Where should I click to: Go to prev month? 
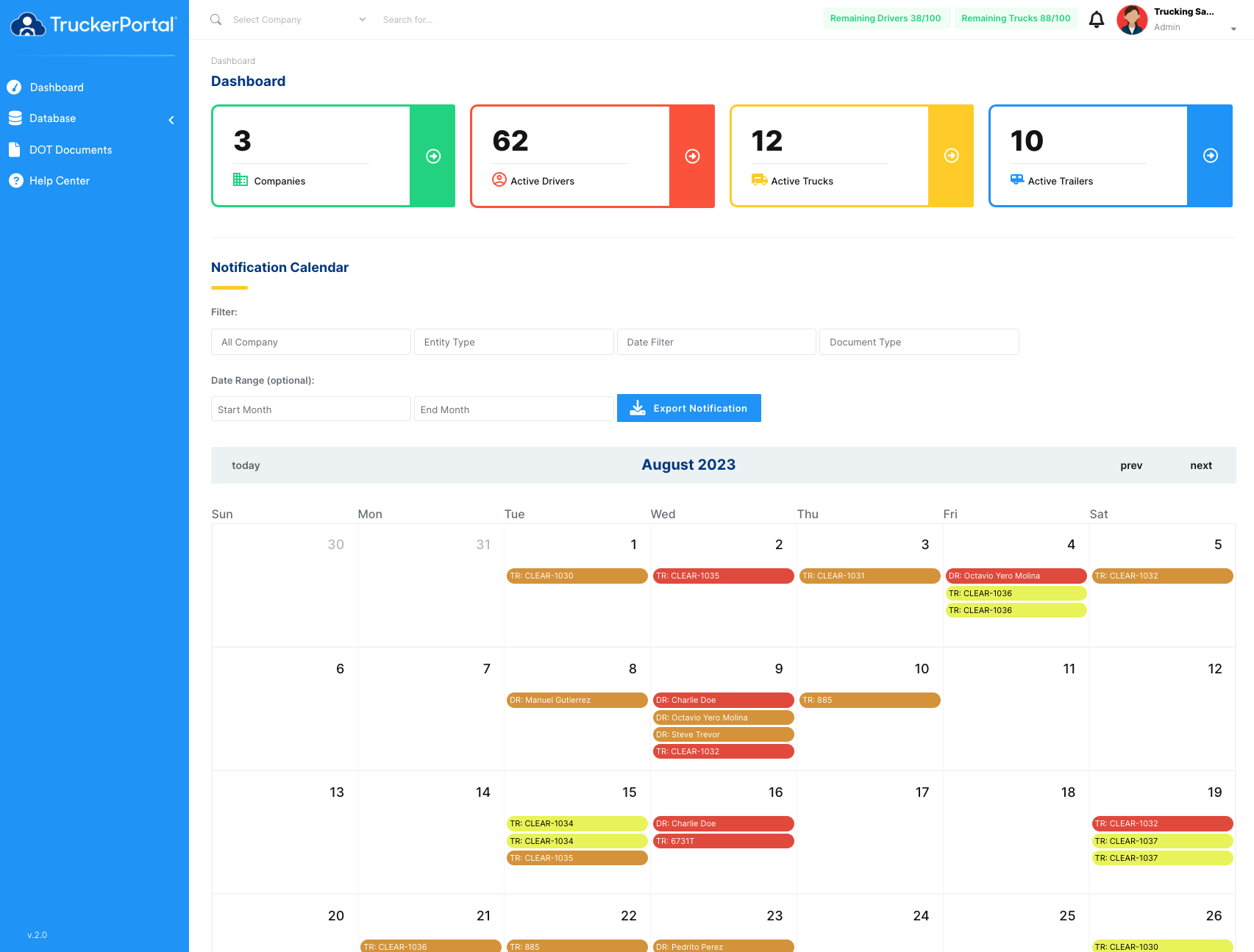tap(1131, 465)
